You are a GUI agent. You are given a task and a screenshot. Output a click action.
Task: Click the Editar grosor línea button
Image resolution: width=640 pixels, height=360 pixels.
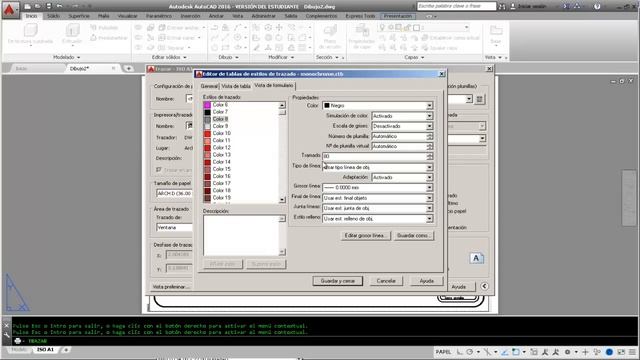click(x=365, y=236)
